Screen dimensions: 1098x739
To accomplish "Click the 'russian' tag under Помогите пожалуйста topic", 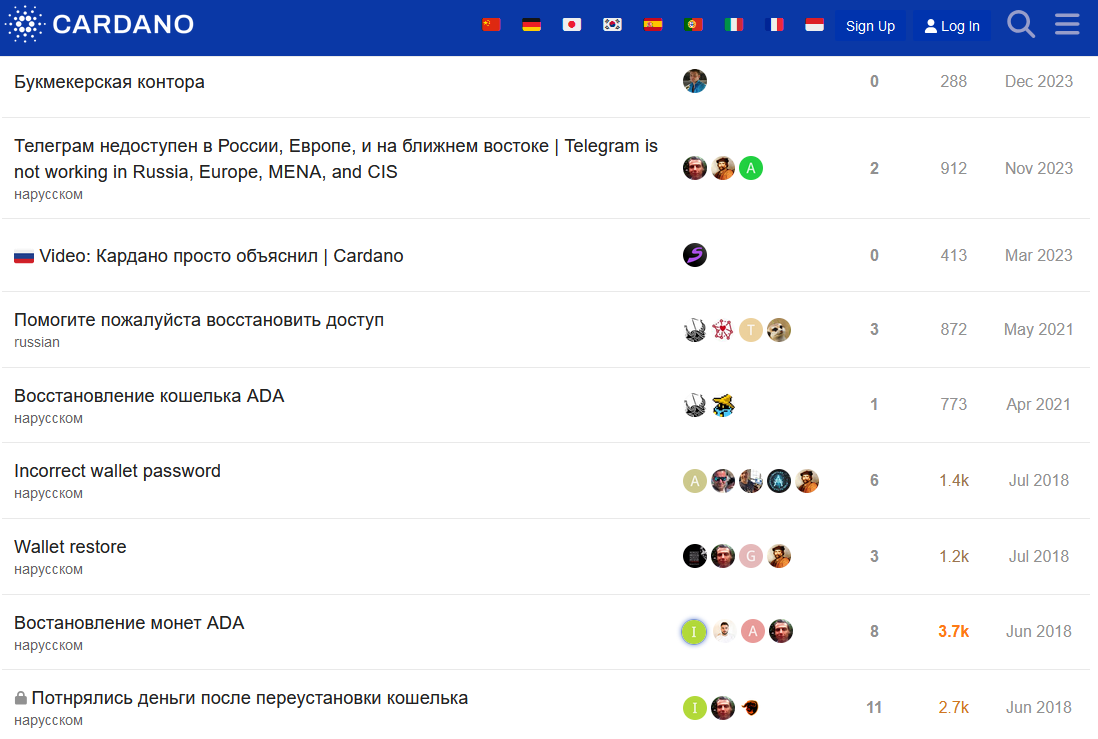I will [x=36, y=343].
